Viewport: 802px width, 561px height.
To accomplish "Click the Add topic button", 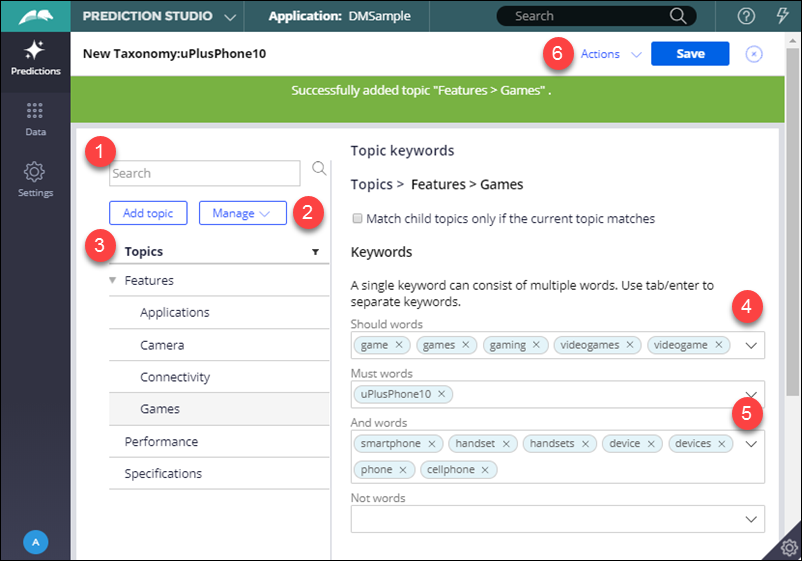I will (x=148, y=213).
